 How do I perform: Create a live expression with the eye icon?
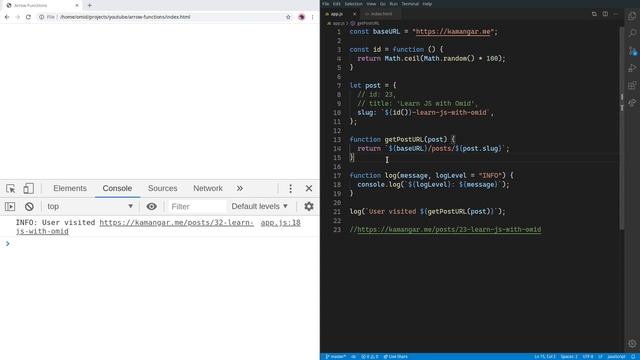[x=151, y=207]
